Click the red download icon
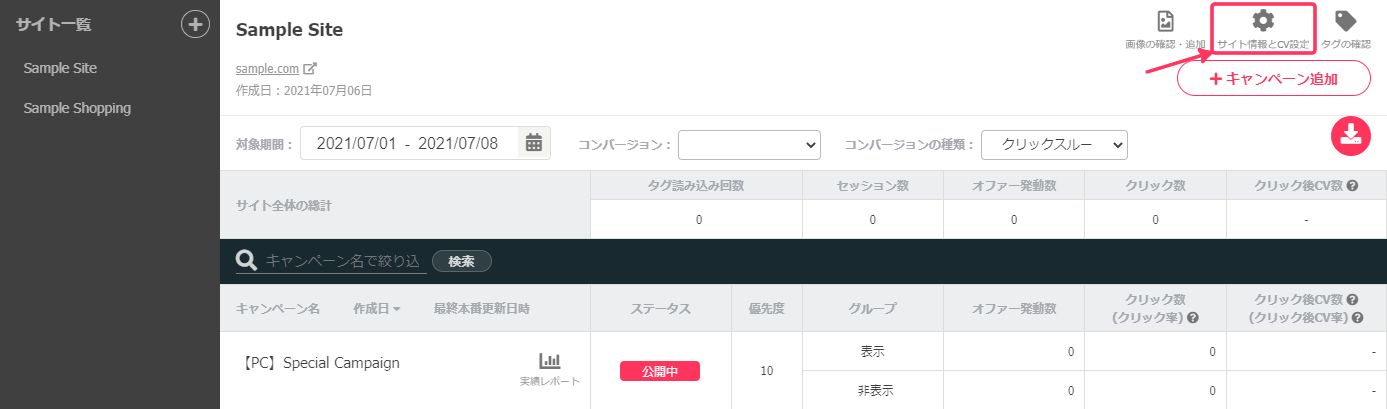This screenshot has width=1387, height=409. tap(1350, 136)
